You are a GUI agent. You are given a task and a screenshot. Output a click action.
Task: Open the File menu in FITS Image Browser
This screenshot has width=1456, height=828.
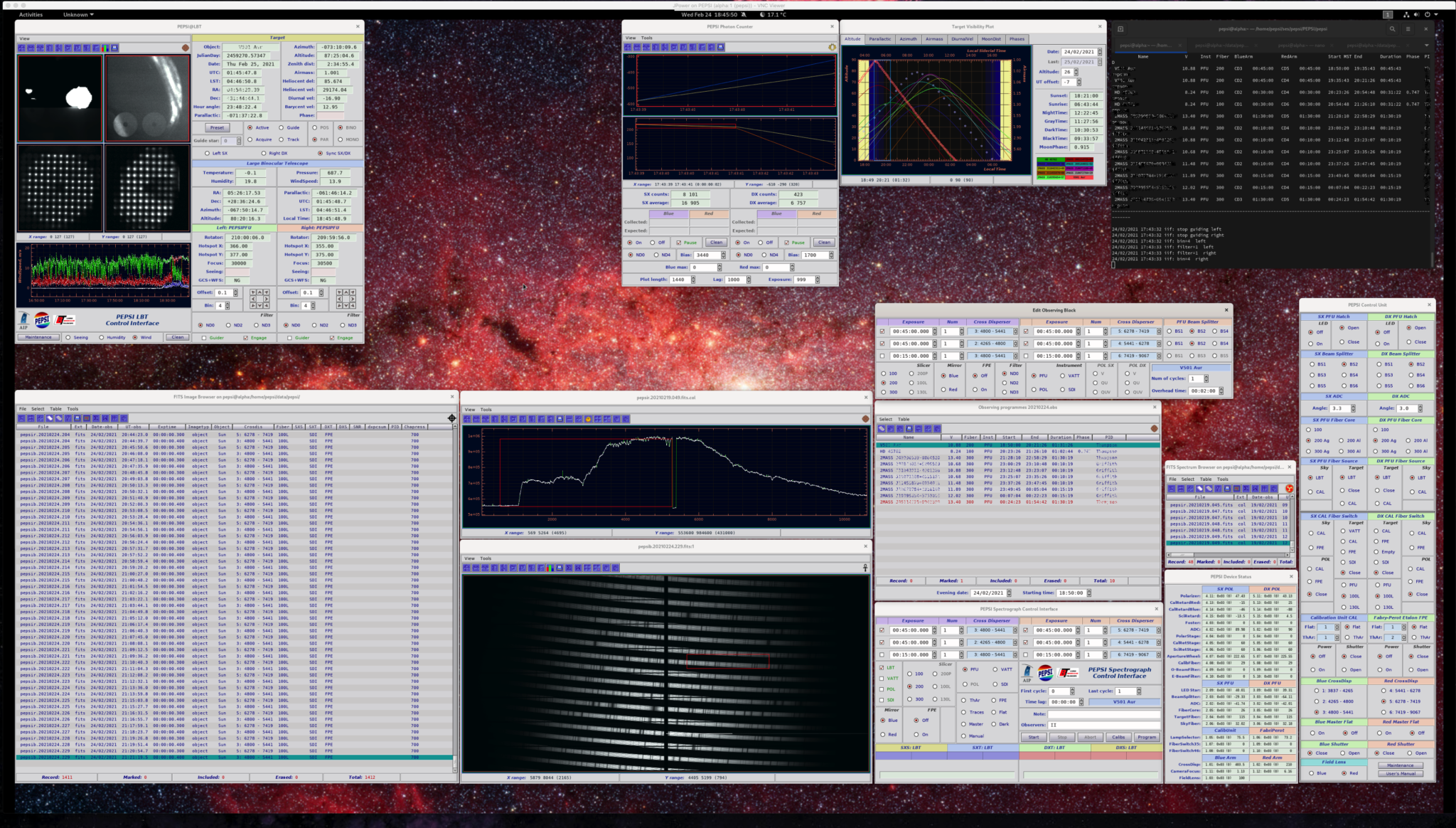23,409
